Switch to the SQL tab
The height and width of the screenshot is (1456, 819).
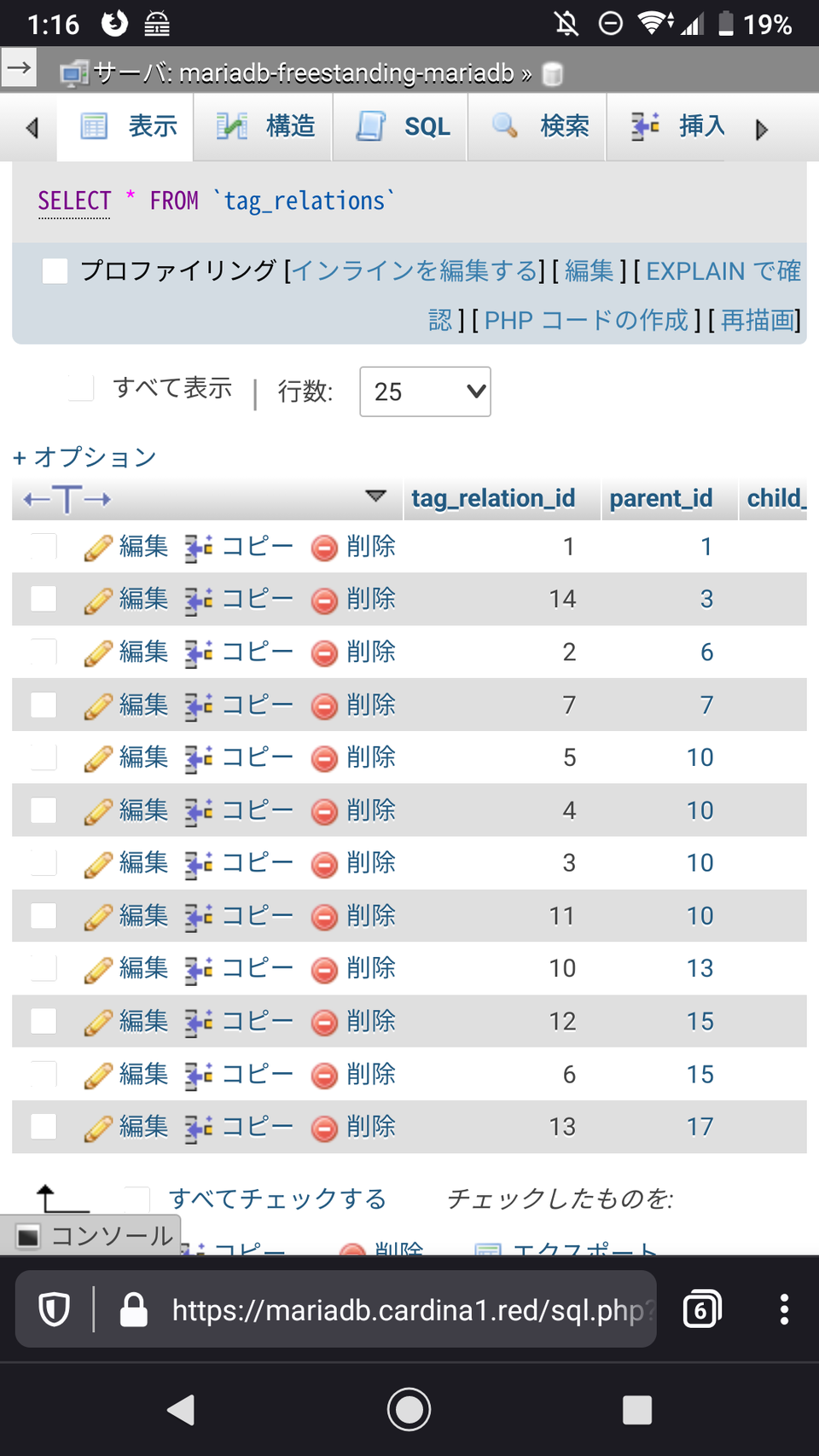tap(401, 127)
